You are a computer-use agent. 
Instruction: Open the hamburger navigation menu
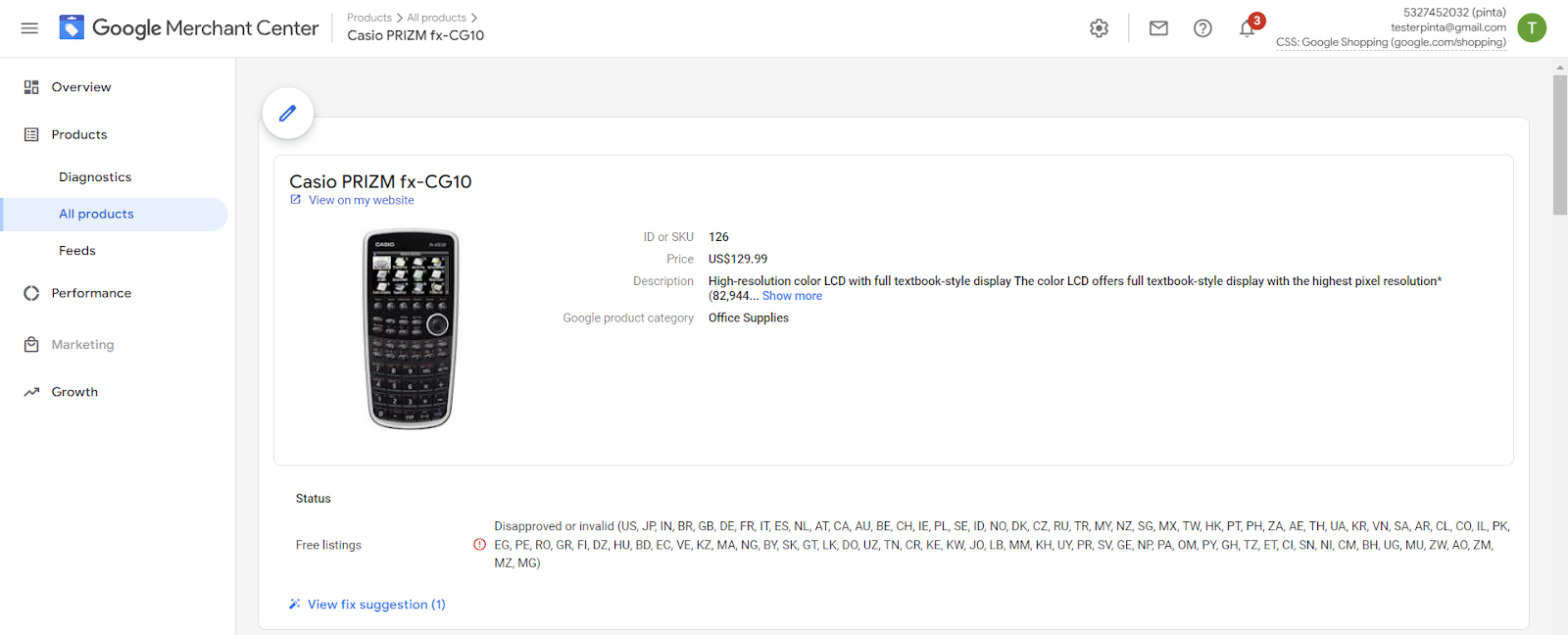point(29,28)
